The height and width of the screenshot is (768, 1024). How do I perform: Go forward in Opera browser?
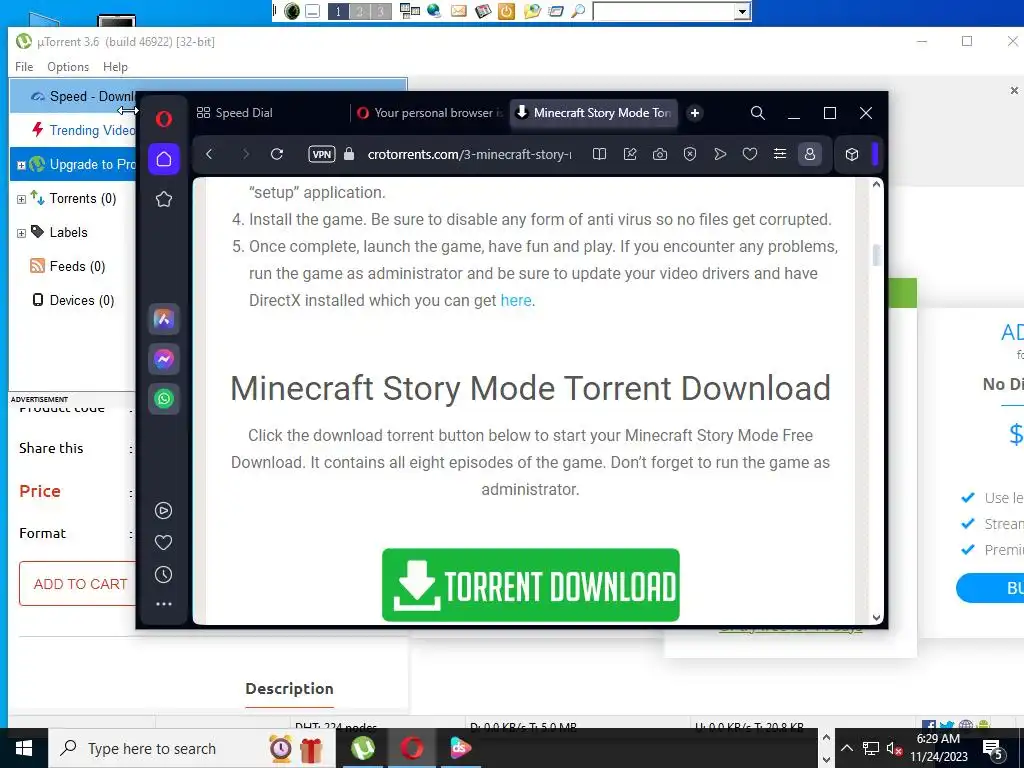pyautogui.click(x=246, y=154)
